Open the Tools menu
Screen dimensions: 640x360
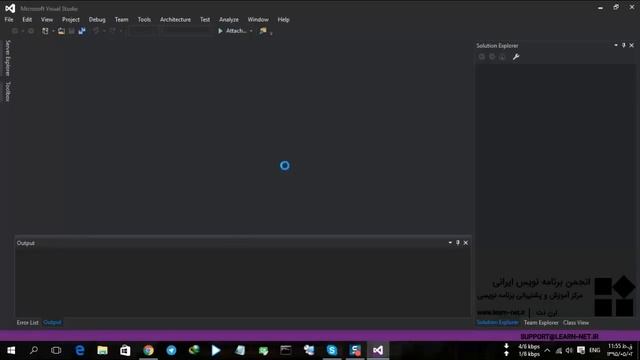tap(144, 20)
